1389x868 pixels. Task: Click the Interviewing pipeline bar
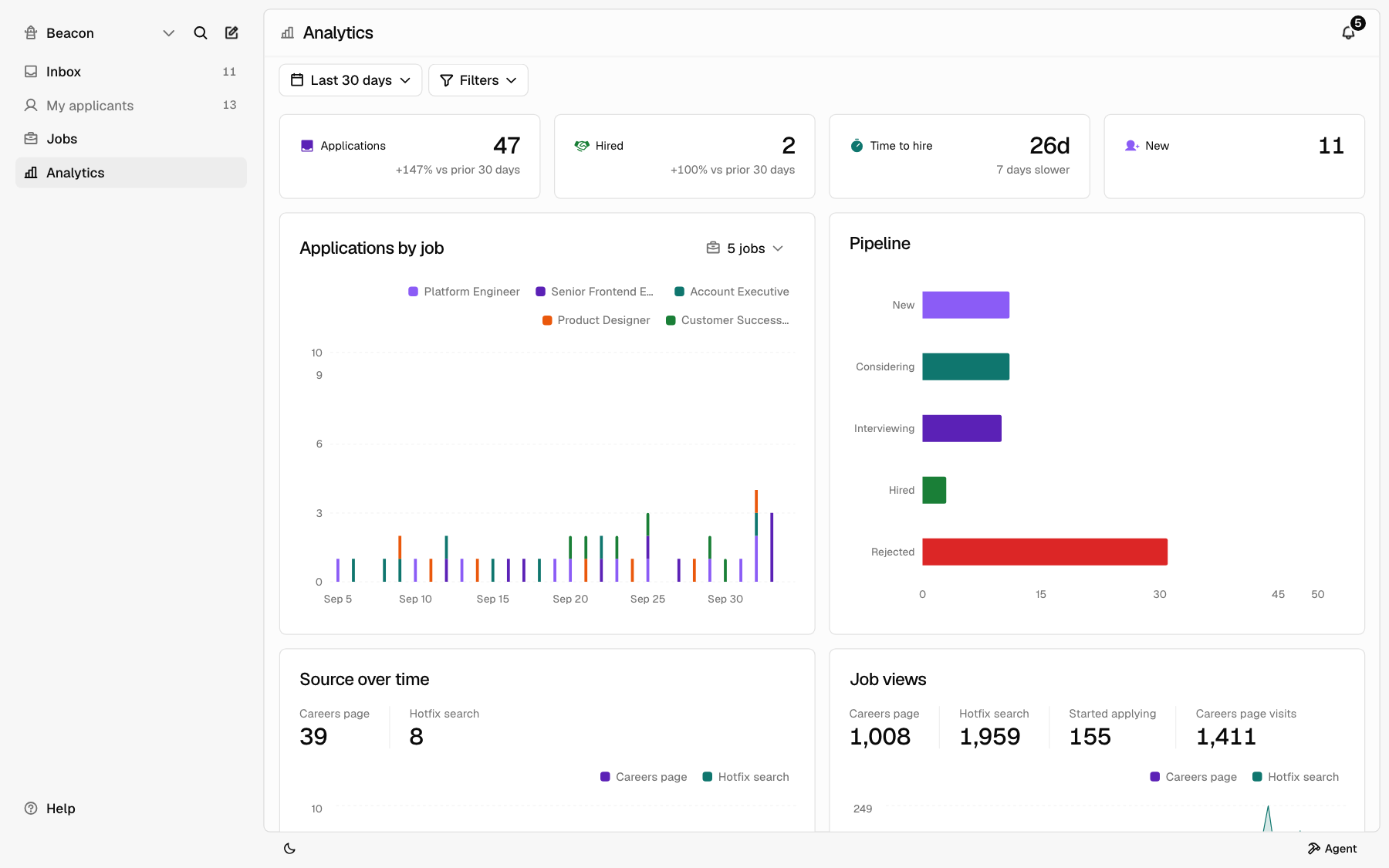tap(961, 428)
